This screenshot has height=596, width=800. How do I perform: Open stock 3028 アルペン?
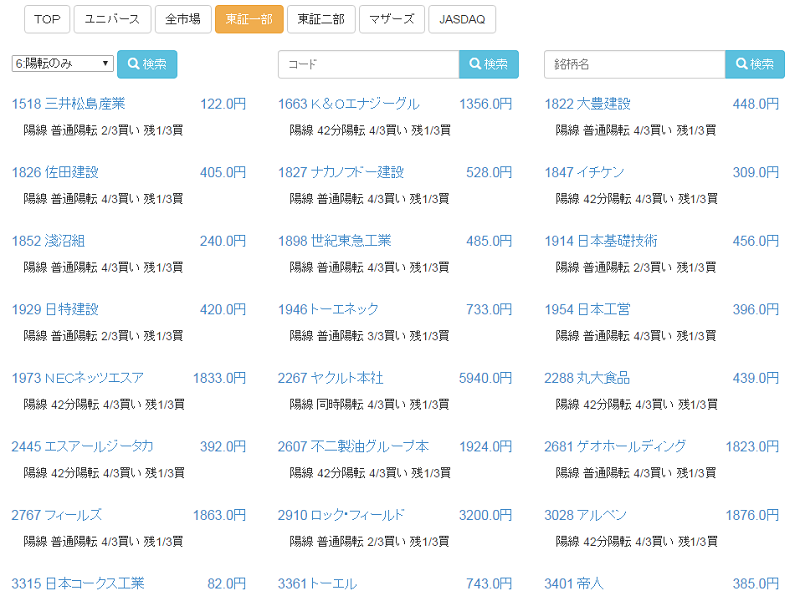[x=585, y=515]
